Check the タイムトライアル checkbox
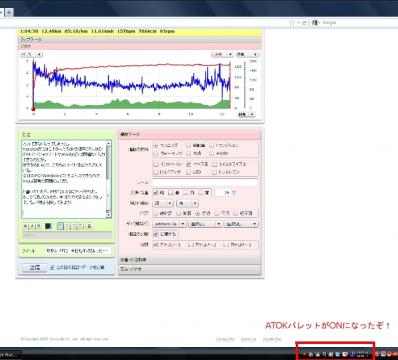Viewport: 398px width, 360px height. [214, 164]
